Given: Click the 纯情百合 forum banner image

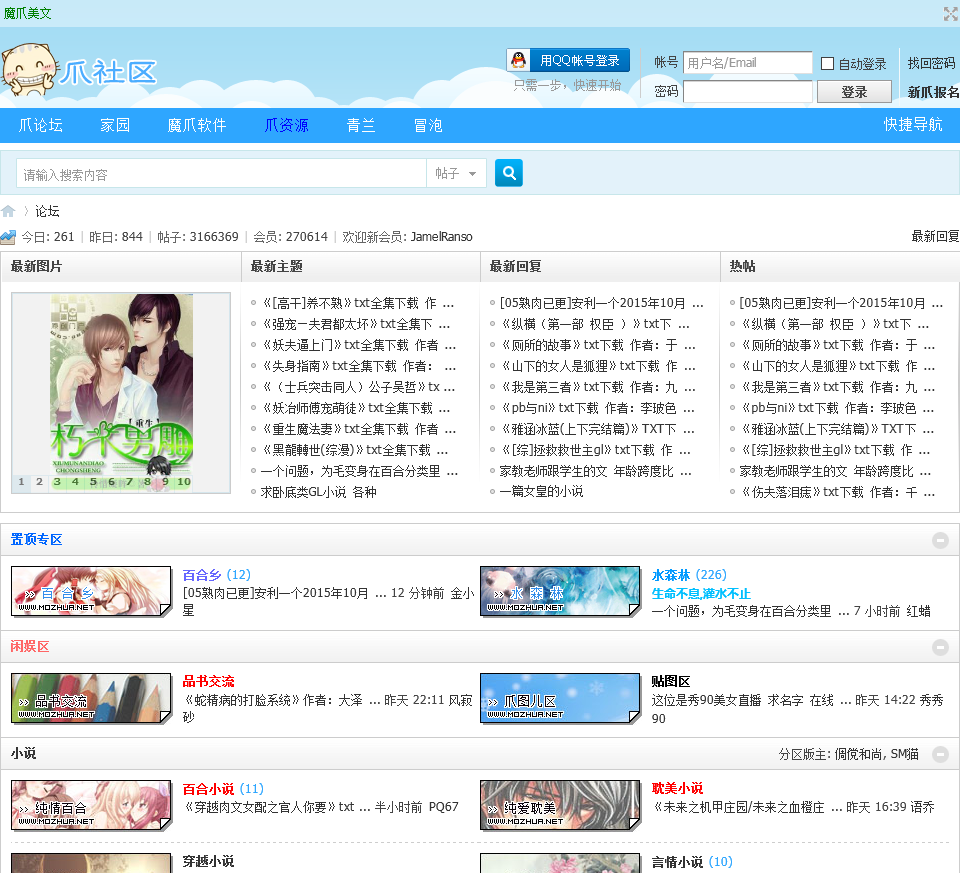Looking at the screenshot, I should [x=91, y=805].
